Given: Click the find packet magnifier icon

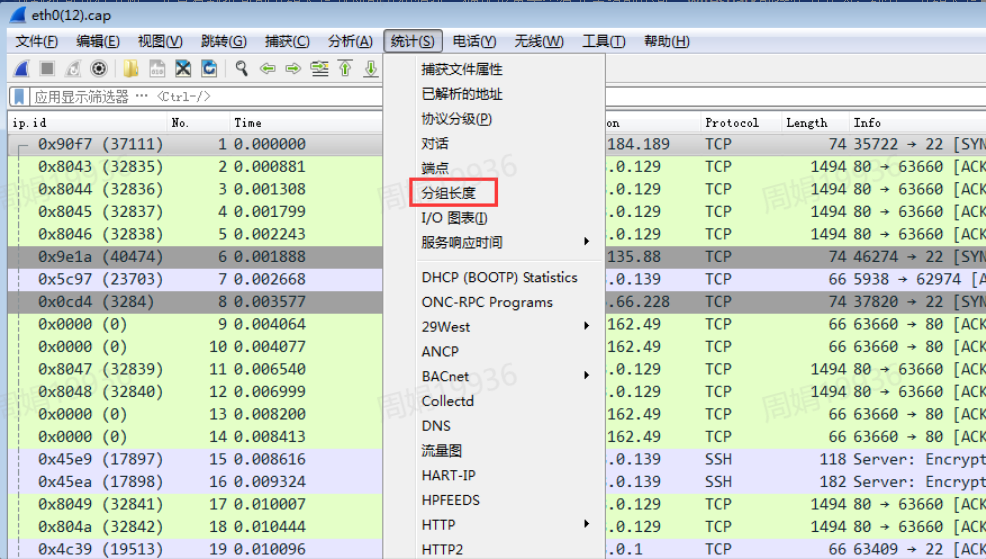Looking at the screenshot, I should point(241,69).
